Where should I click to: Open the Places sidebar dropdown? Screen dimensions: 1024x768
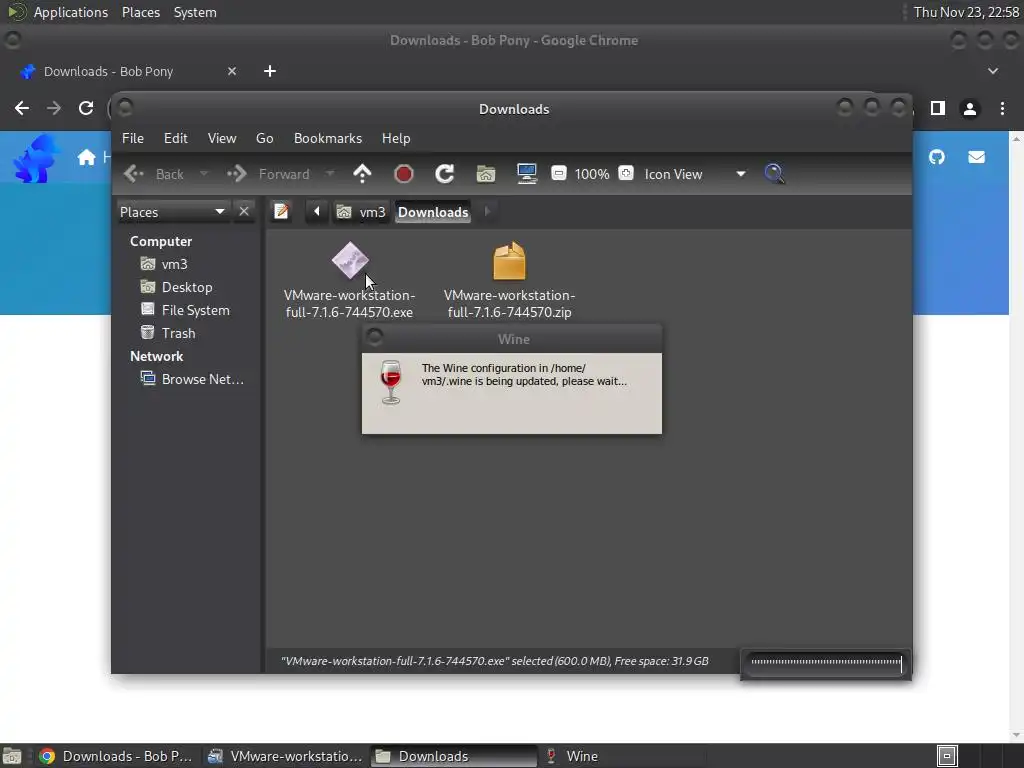coord(172,212)
